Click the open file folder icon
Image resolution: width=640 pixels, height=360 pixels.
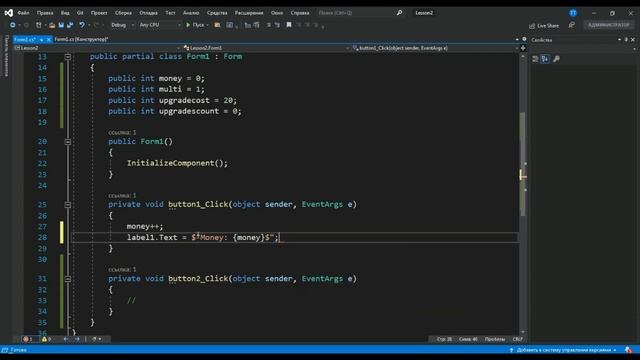point(52,25)
